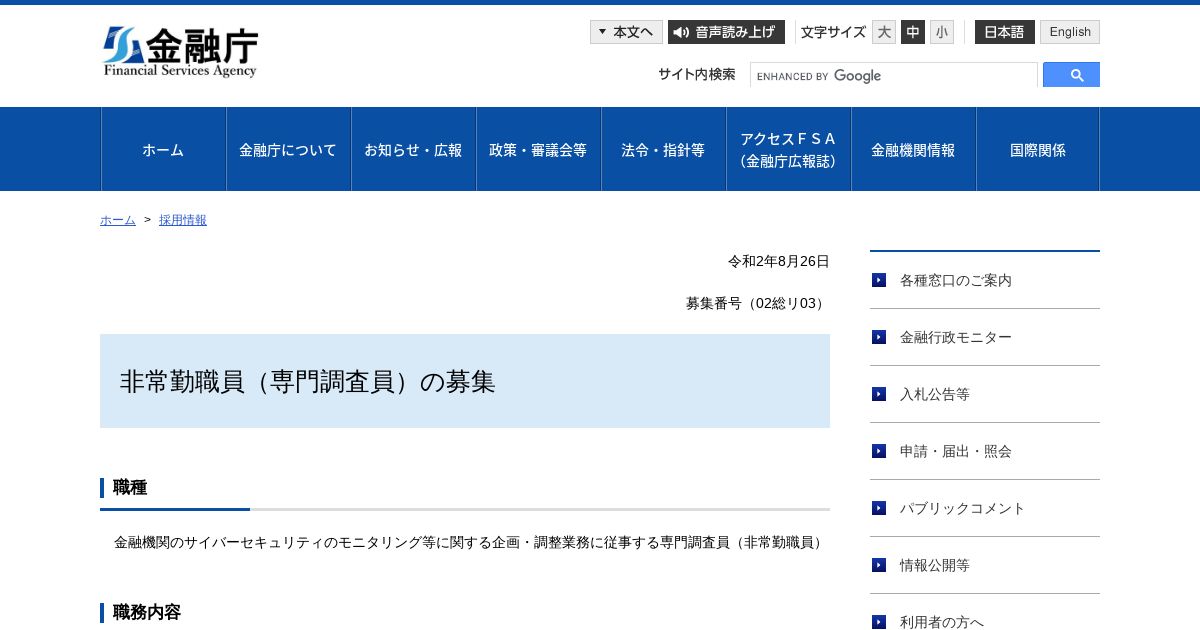The height and width of the screenshot is (630, 1200).
Task: Click arrow icon beside 申請・届出・照会
Action: coord(879,451)
